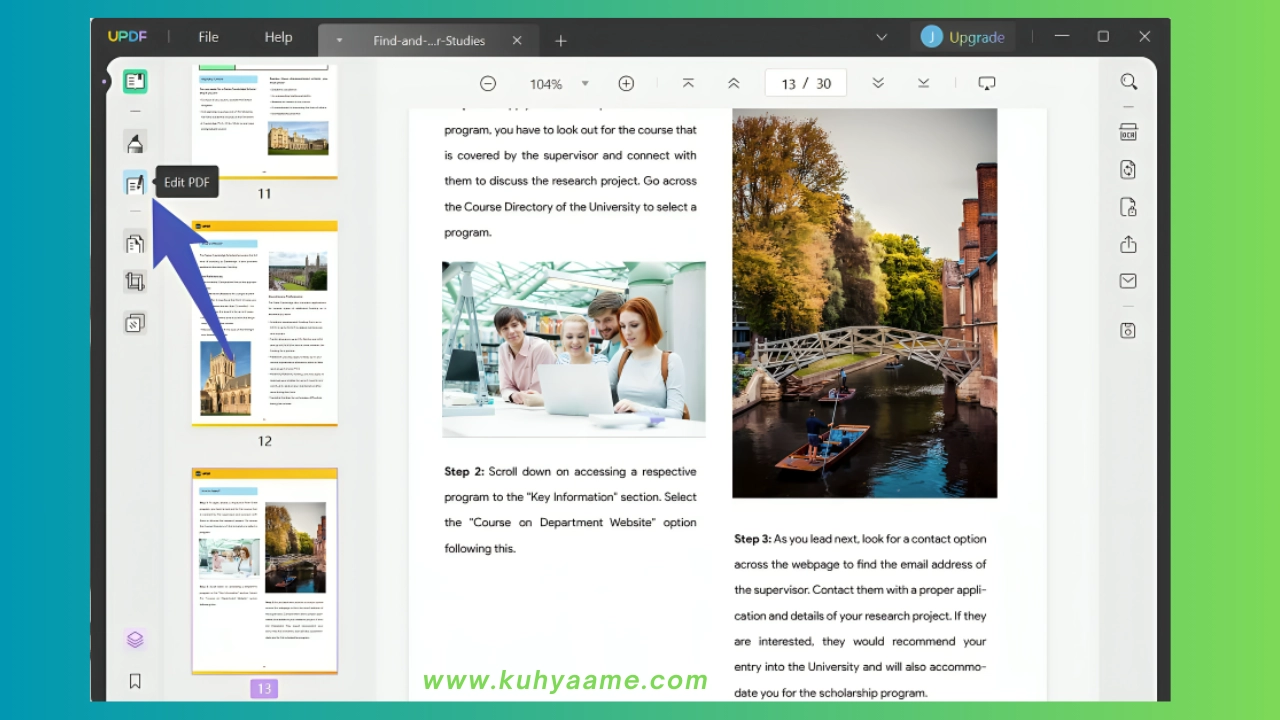Viewport: 1280px width, 720px height.
Task: Click the students with laptop image
Action: [574, 350]
